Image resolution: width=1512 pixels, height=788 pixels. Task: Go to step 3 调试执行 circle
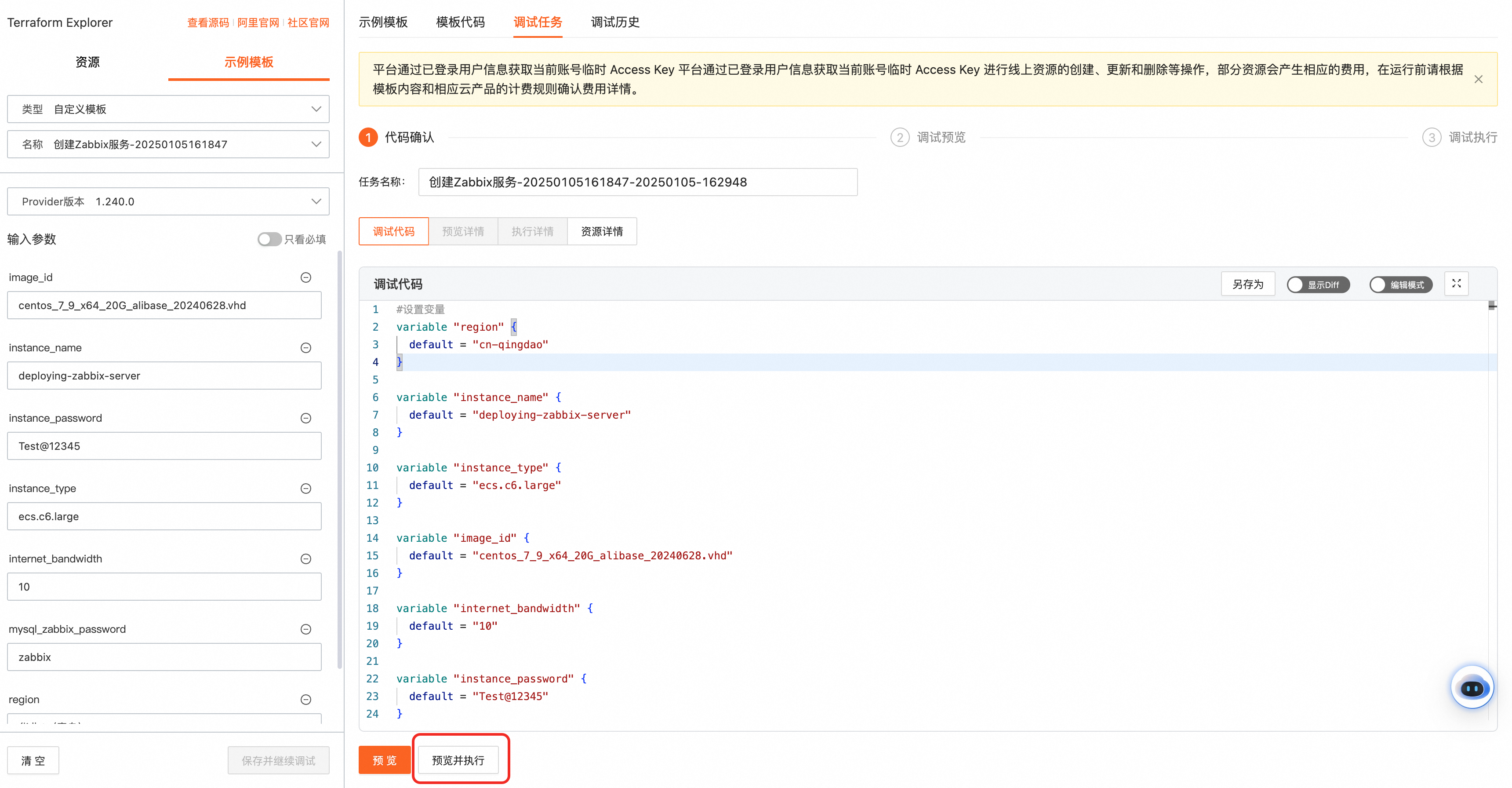pos(1432,137)
